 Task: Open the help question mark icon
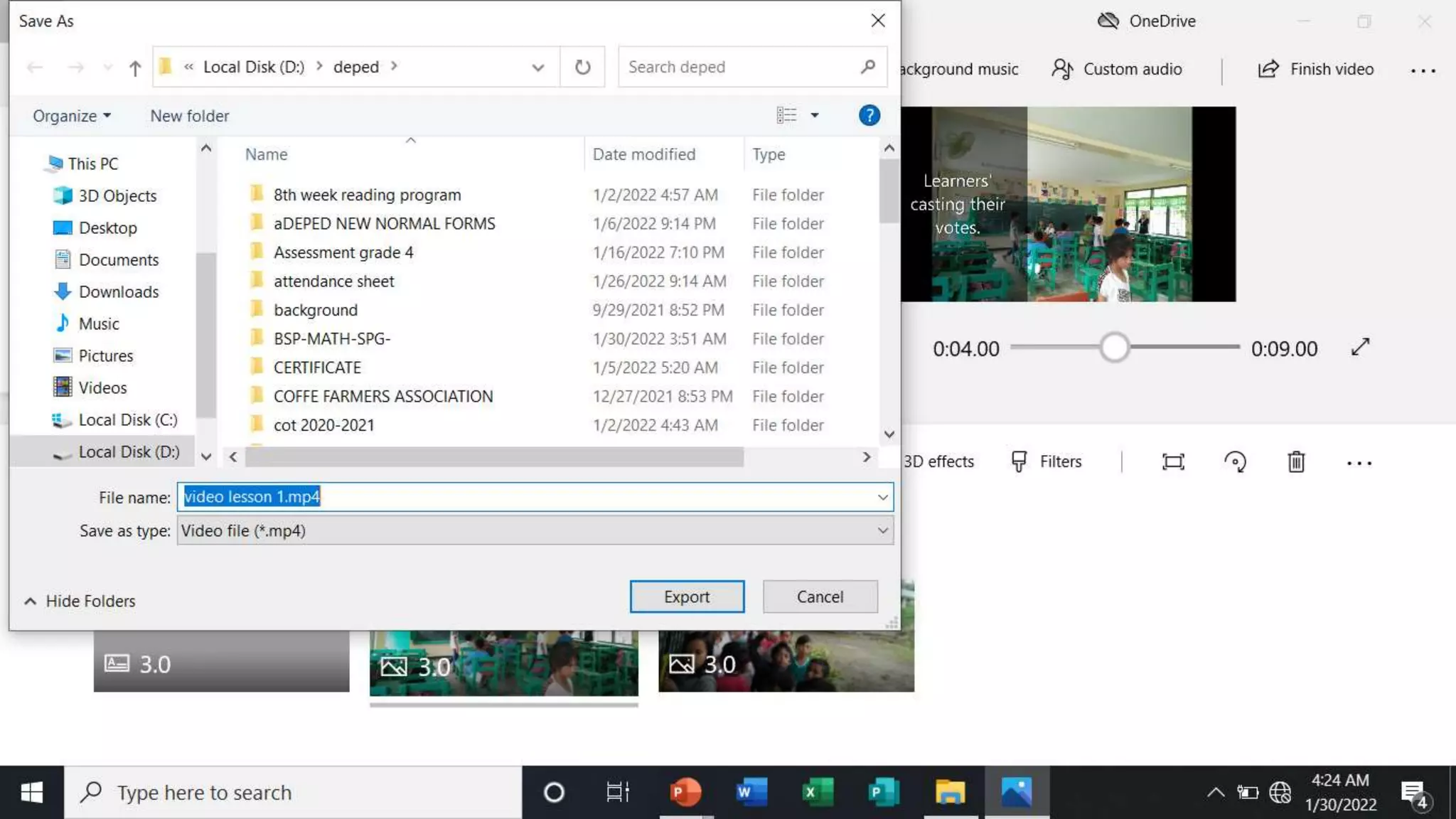coord(869,115)
